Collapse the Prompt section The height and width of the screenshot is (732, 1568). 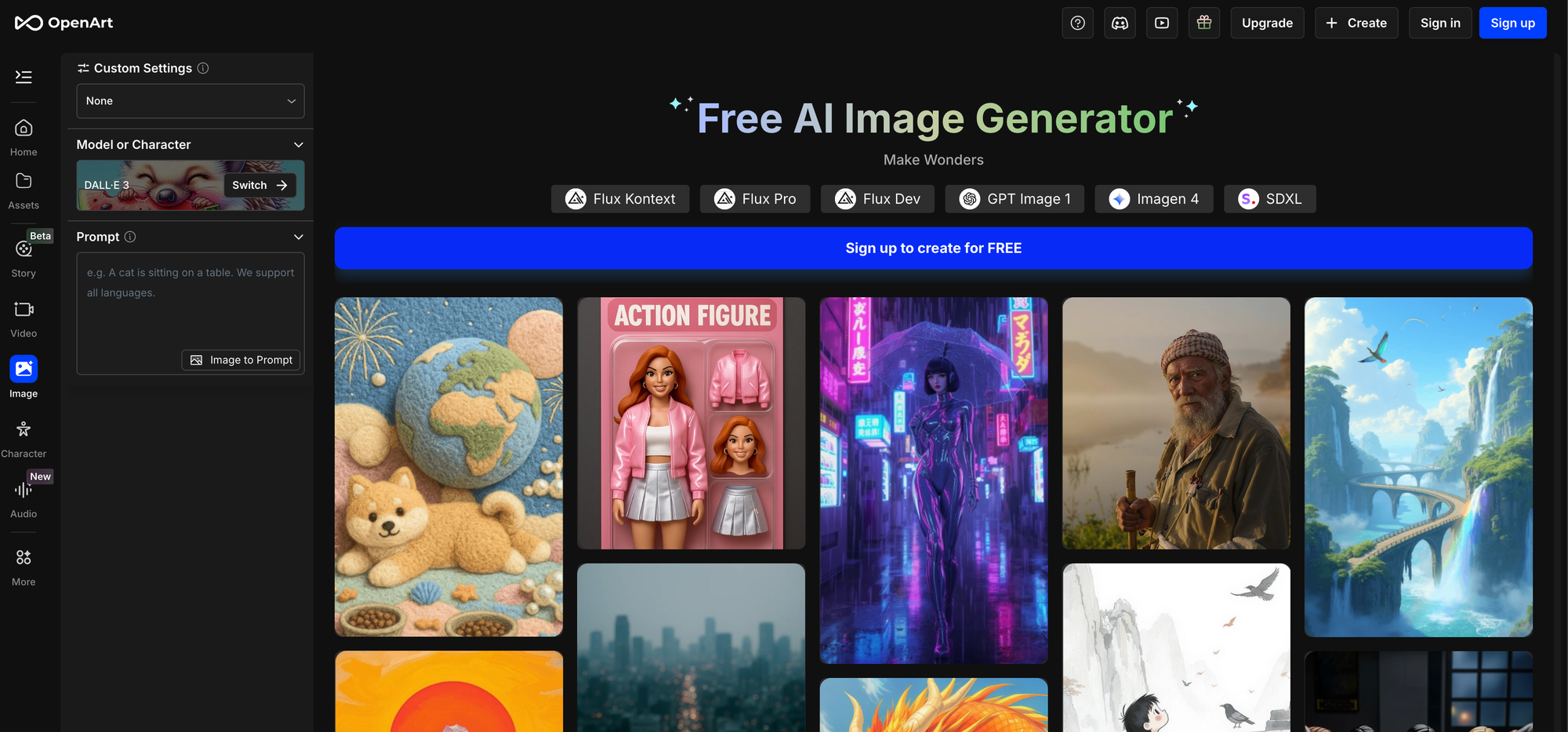click(298, 237)
